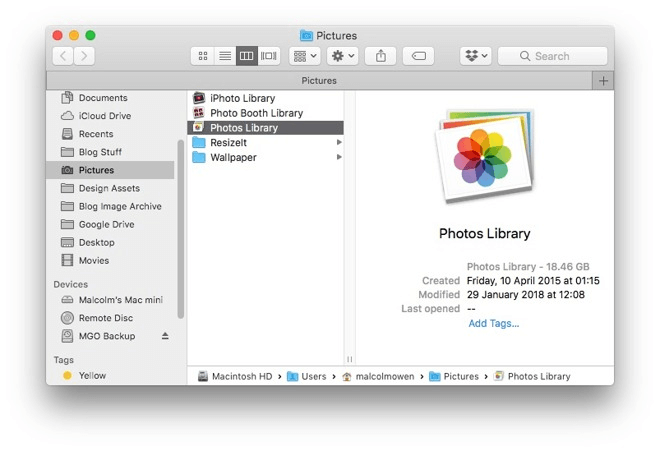Open Blog Image Archive in sidebar

coord(110,206)
